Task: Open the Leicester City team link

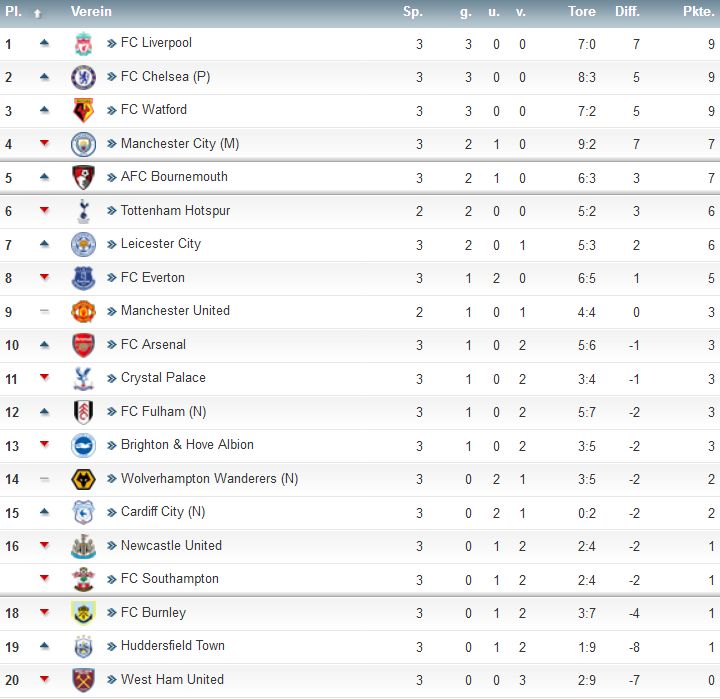Action: [161, 244]
